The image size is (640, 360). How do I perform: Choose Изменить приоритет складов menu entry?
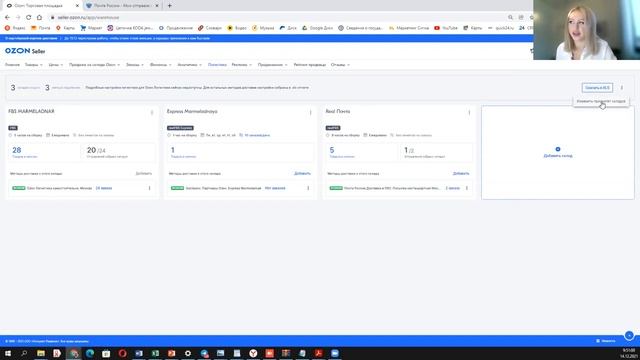tap(601, 101)
